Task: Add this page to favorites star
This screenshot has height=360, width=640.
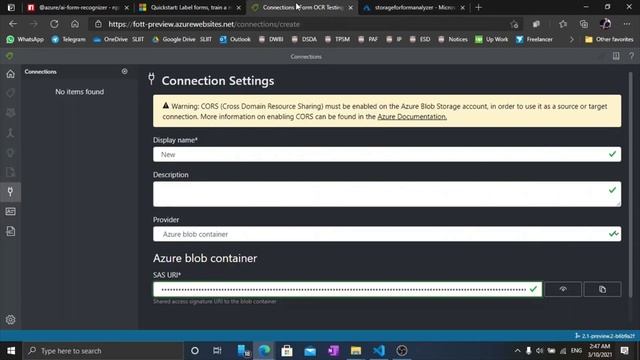Action: click(514, 24)
